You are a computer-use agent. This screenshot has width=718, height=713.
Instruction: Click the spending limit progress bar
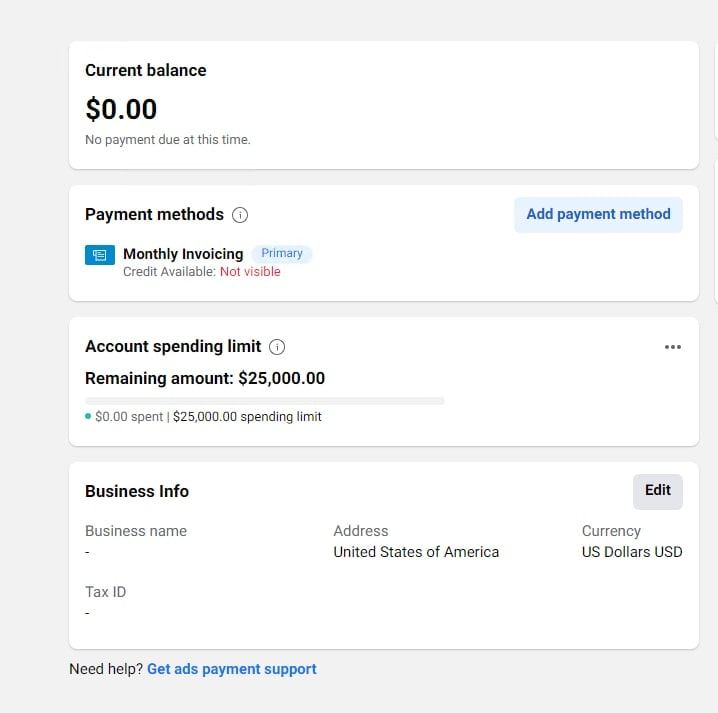click(x=265, y=401)
